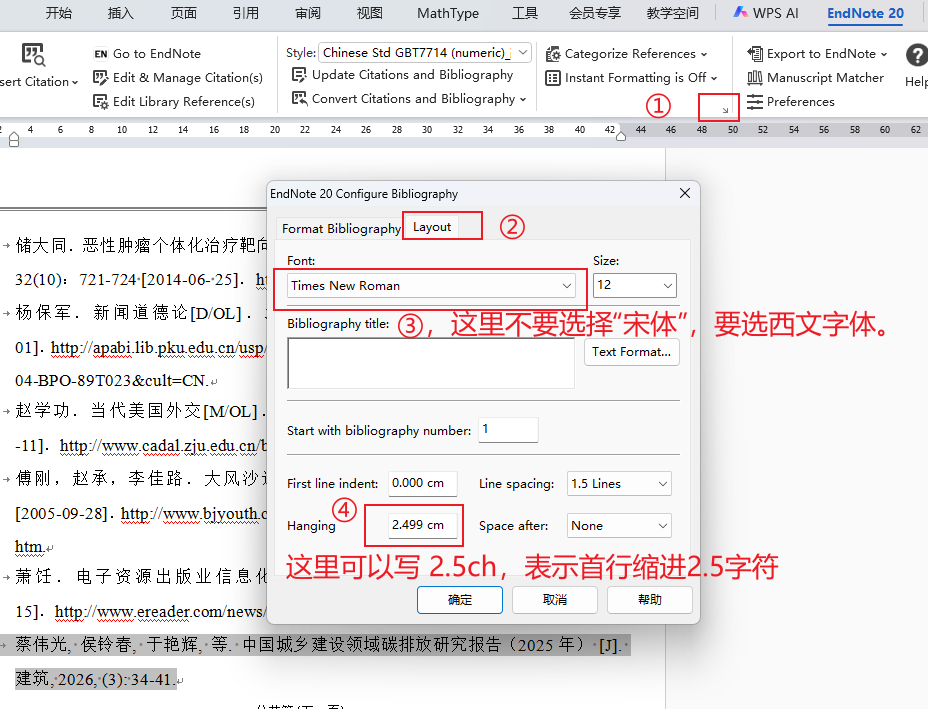The image size is (928, 709).
Task: Click the Export to EndNote icon
Action: pos(755,54)
